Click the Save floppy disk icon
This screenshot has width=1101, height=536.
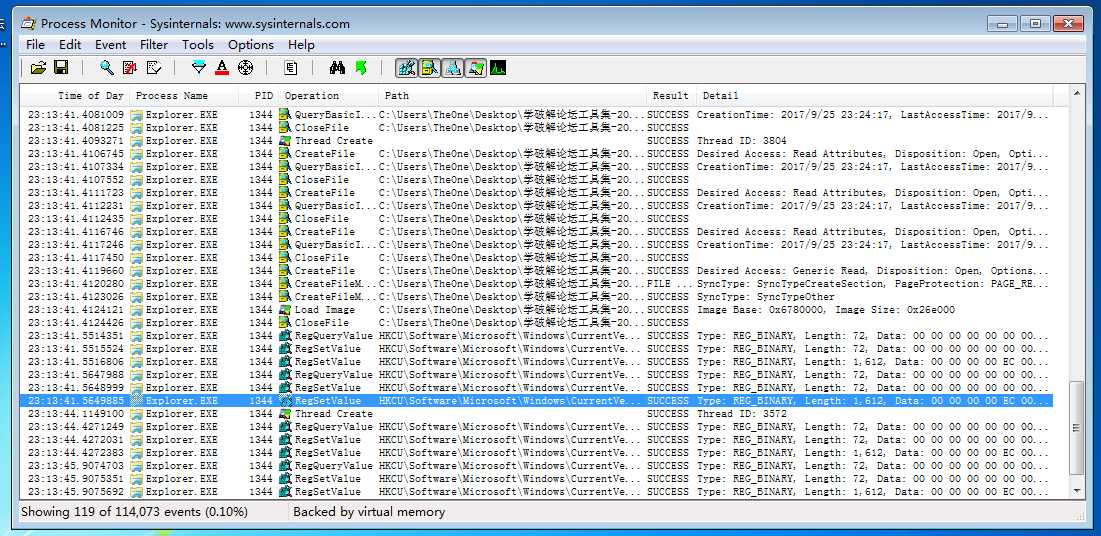click(x=61, y=68)
